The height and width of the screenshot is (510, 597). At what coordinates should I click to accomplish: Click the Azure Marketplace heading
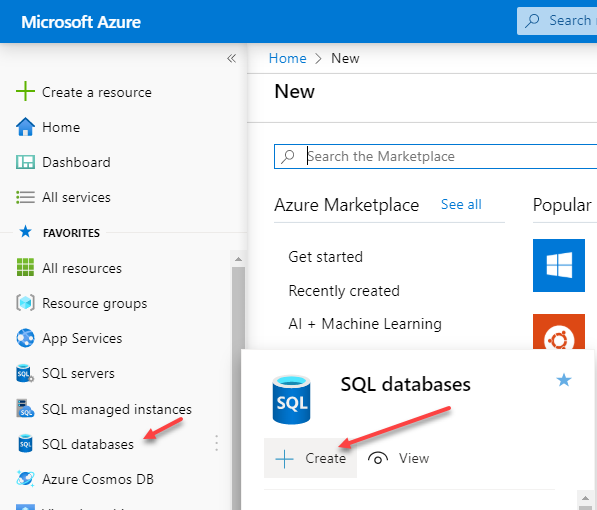pyautogui.click(x=346, y=205)
